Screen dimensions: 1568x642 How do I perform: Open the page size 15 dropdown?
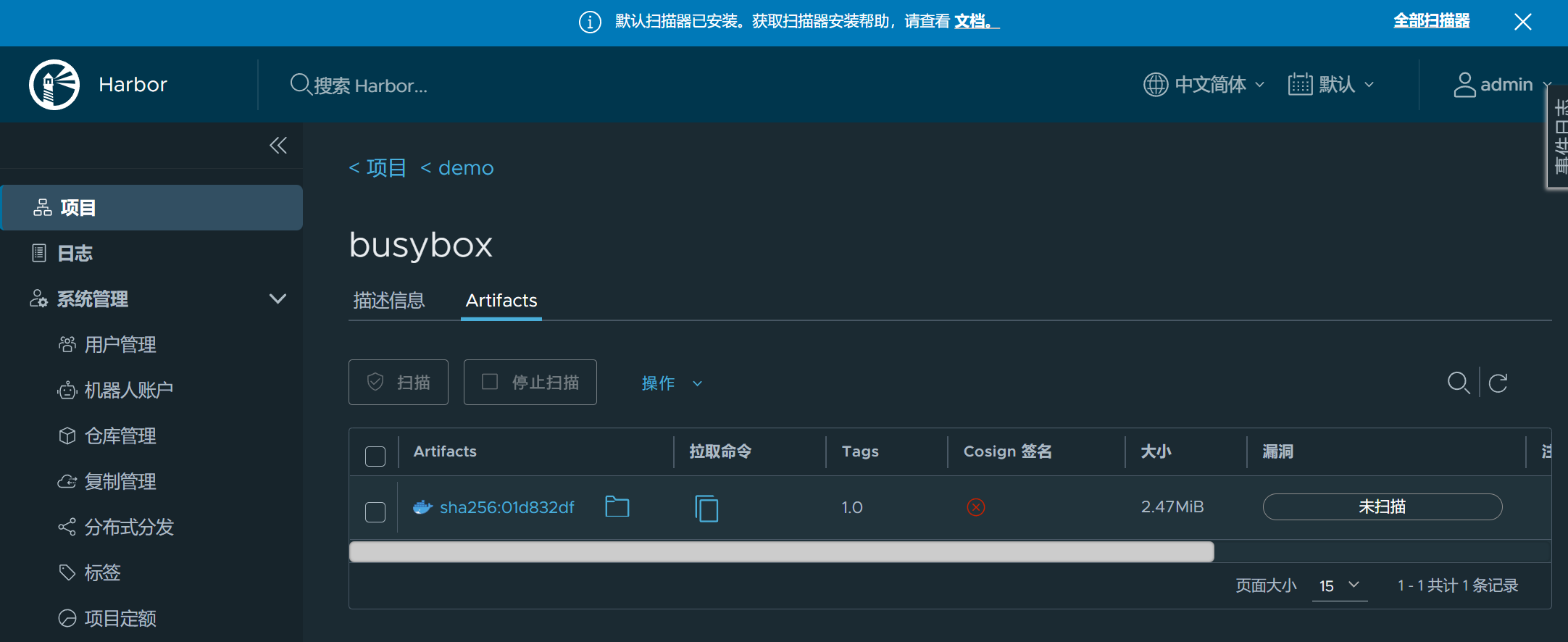point(1339,585)
